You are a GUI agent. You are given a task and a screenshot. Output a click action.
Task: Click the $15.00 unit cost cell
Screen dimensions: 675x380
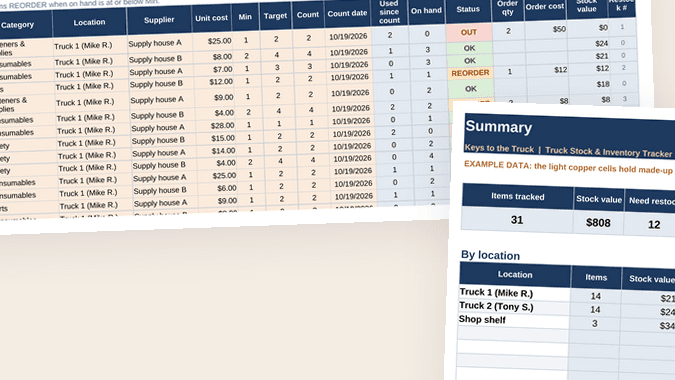(216, 138)
